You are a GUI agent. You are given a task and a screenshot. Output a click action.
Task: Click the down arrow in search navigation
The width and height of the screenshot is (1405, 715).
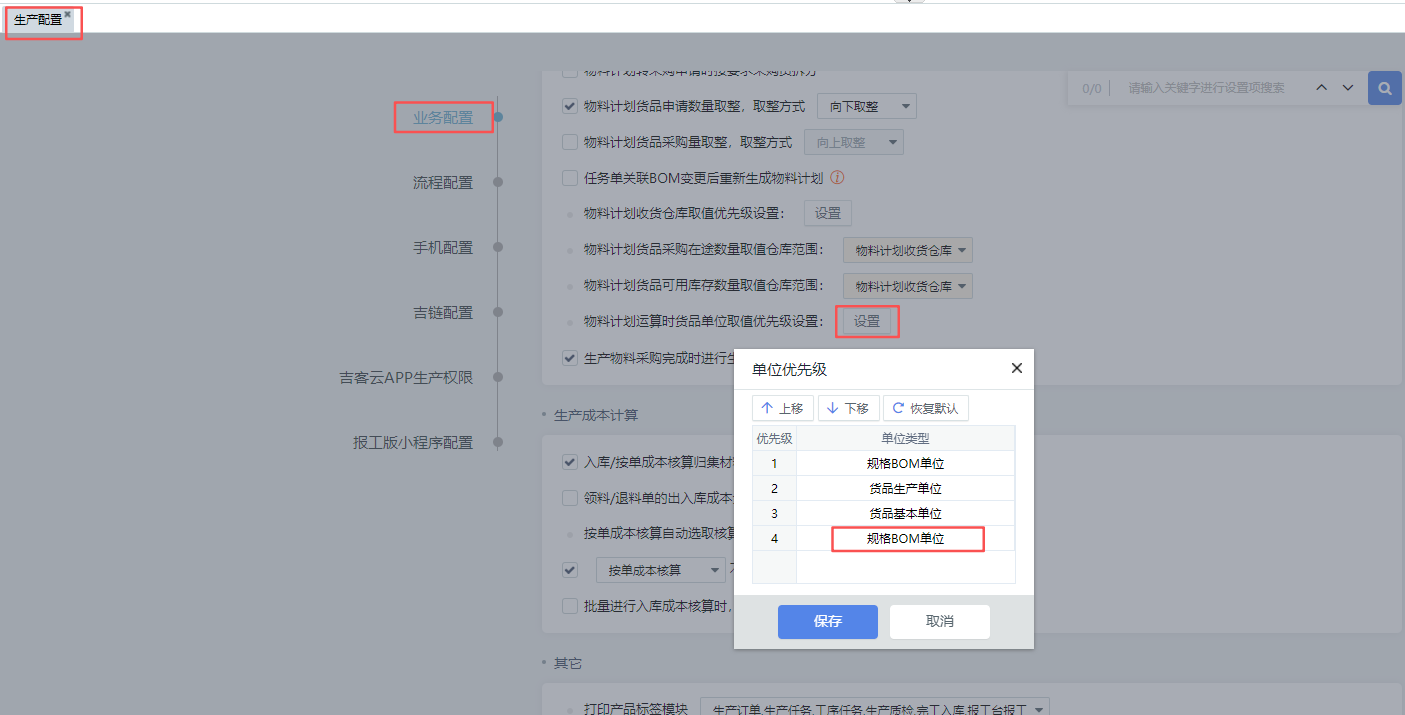point(1348,88)
